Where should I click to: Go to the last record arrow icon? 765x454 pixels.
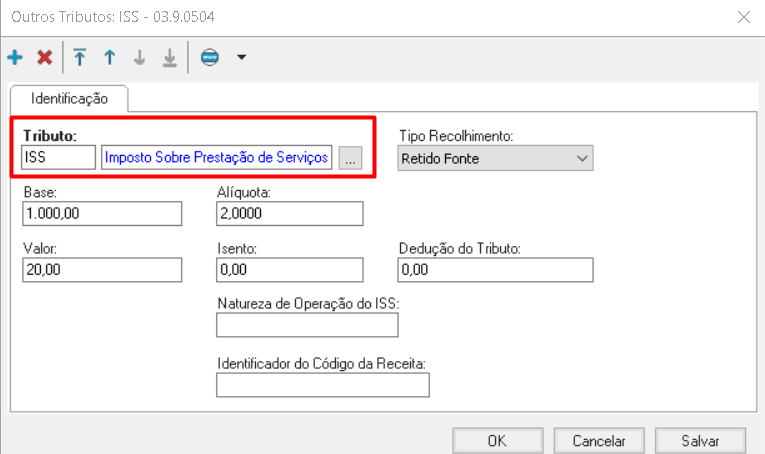click(x=169, y=58)
